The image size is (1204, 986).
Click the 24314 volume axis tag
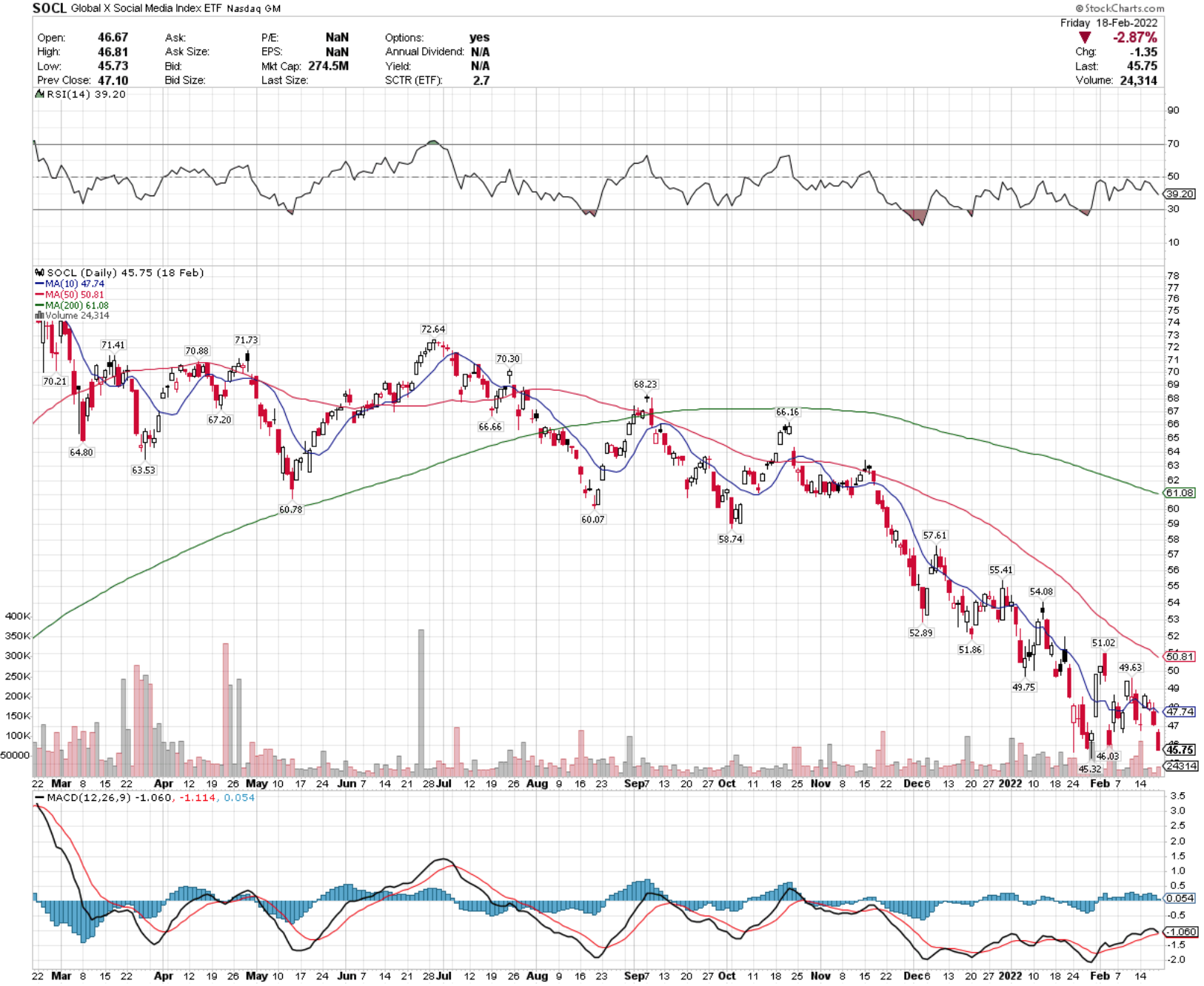tap(1180, 766)
